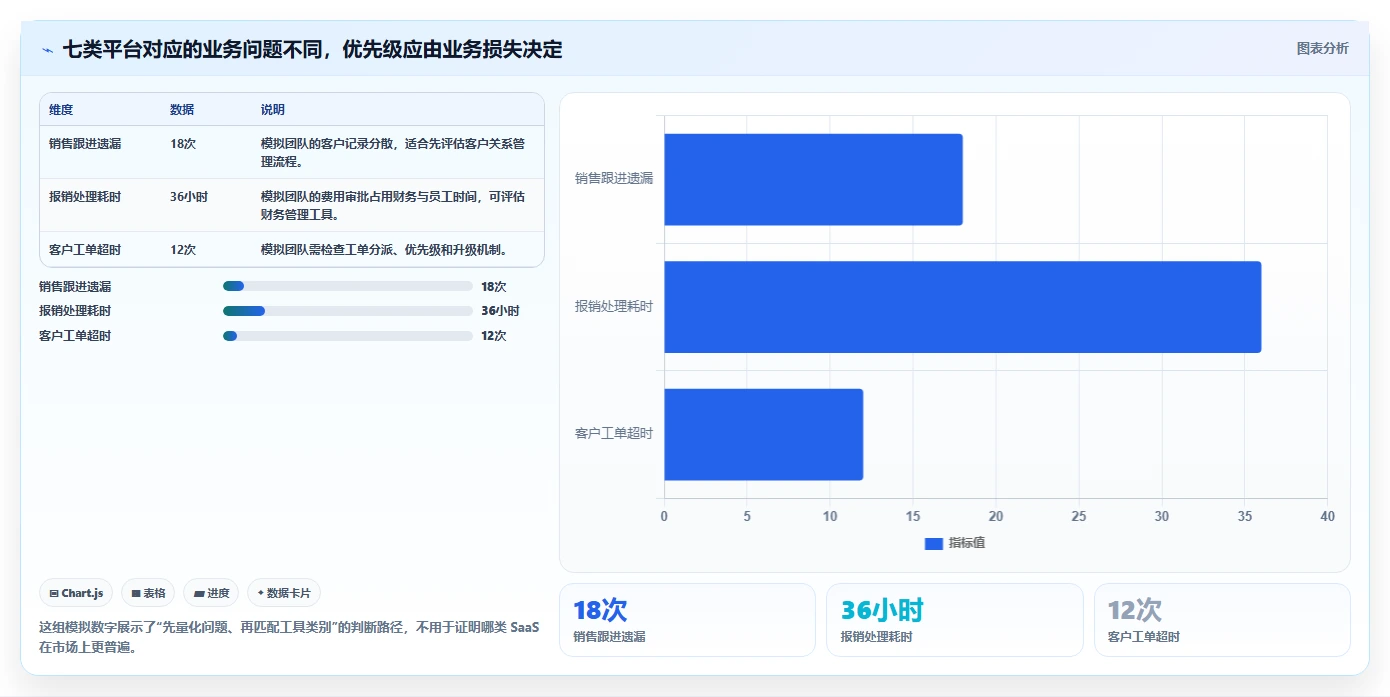
Task: Click the 18次 progress value
Action: point(494,286)
